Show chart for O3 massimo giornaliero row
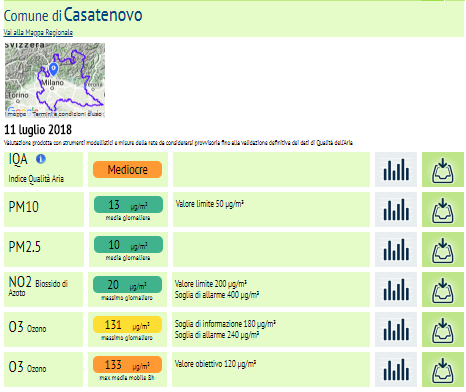The width and height of the screenshot is (466, 392). [396, 330]
